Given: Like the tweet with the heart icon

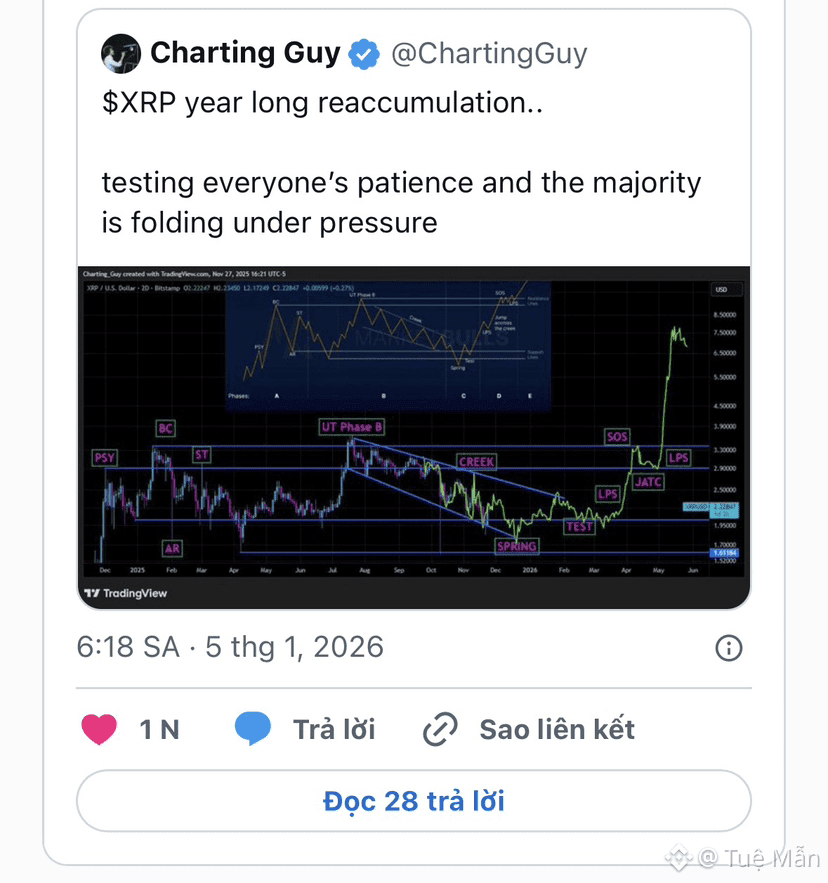Looking at the screenshot, I should coord(99,729).
